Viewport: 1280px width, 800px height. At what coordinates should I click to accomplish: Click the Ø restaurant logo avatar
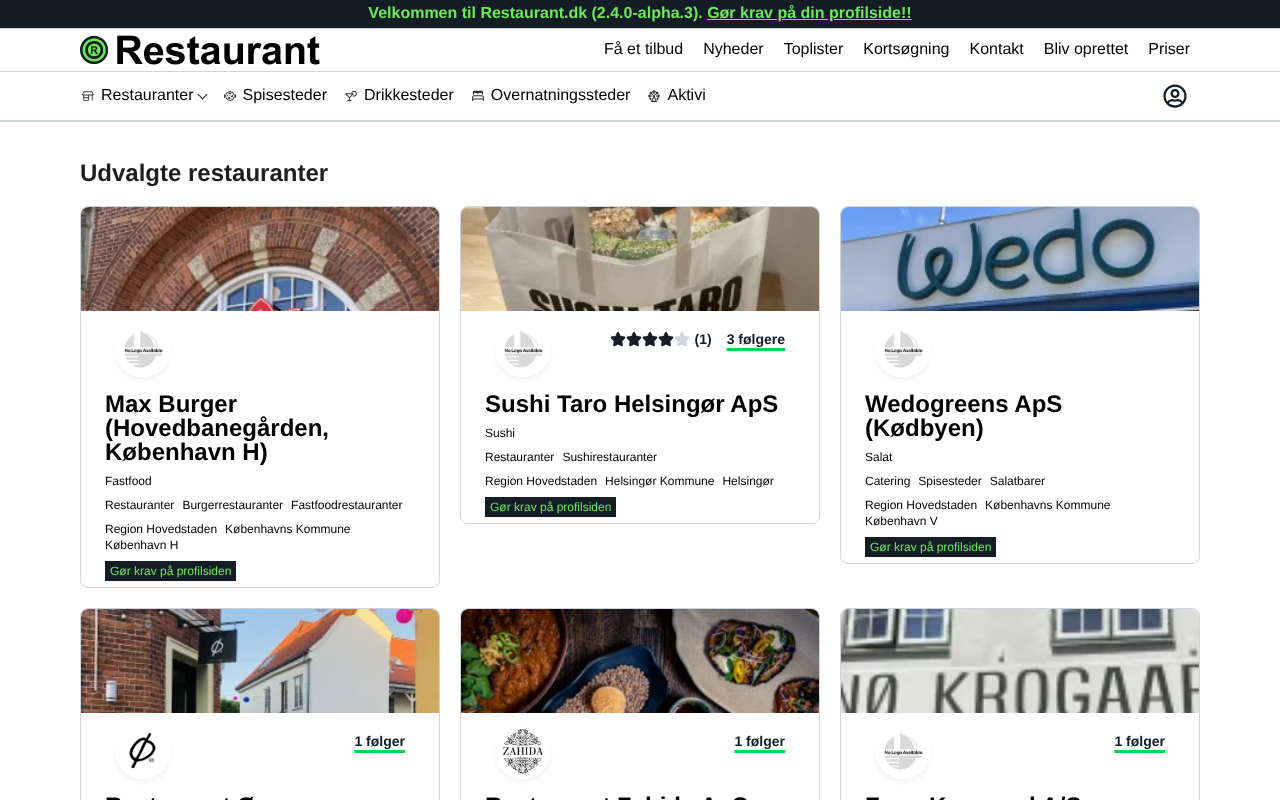(x=143, y=752)
